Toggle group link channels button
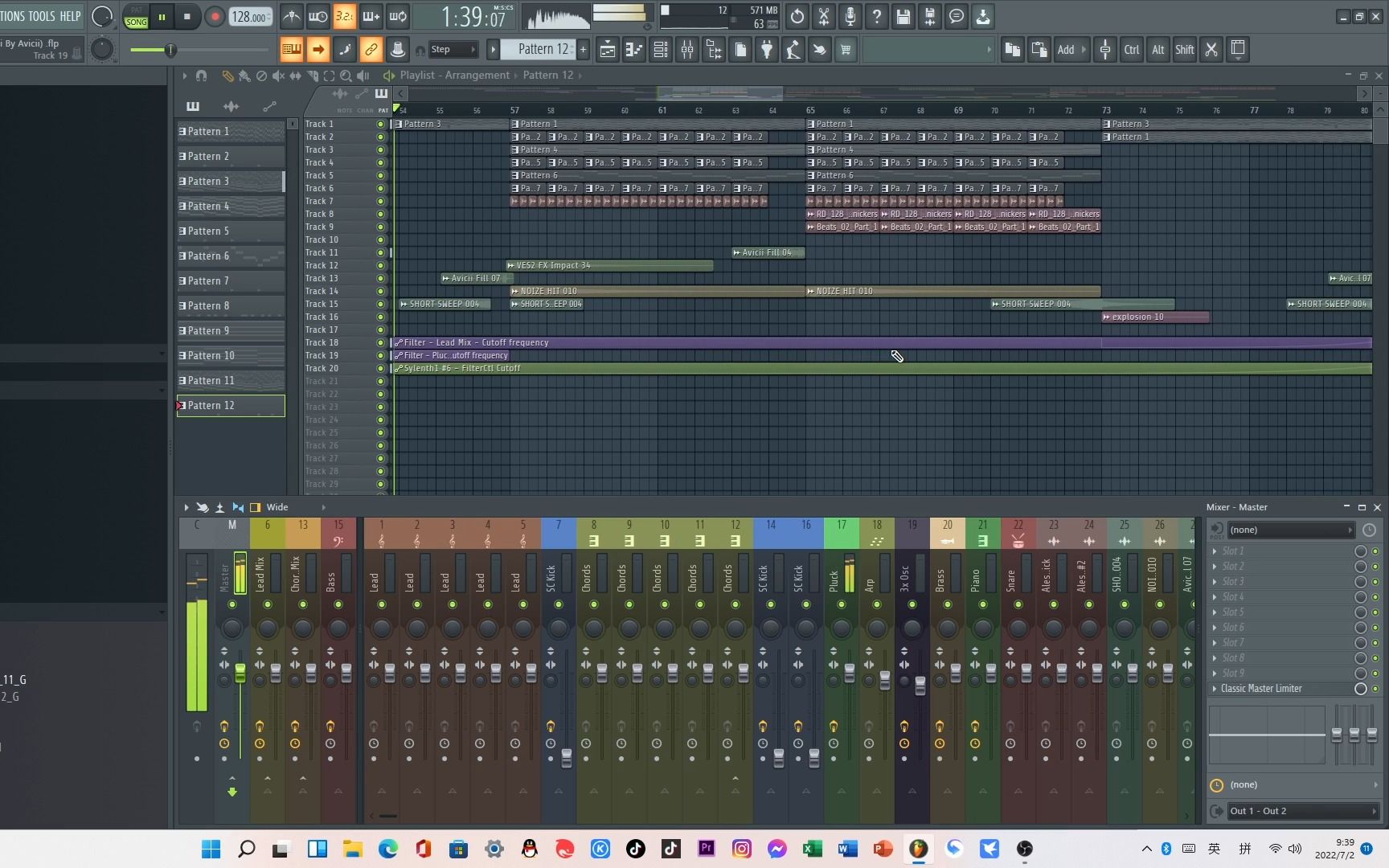 [x=371, y=49]
